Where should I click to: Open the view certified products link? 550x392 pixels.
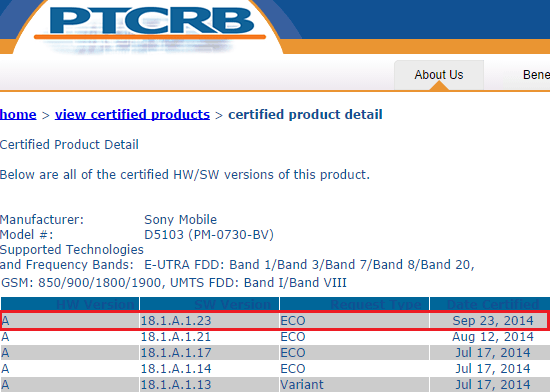pyautogui.click(x=132, y=115)
